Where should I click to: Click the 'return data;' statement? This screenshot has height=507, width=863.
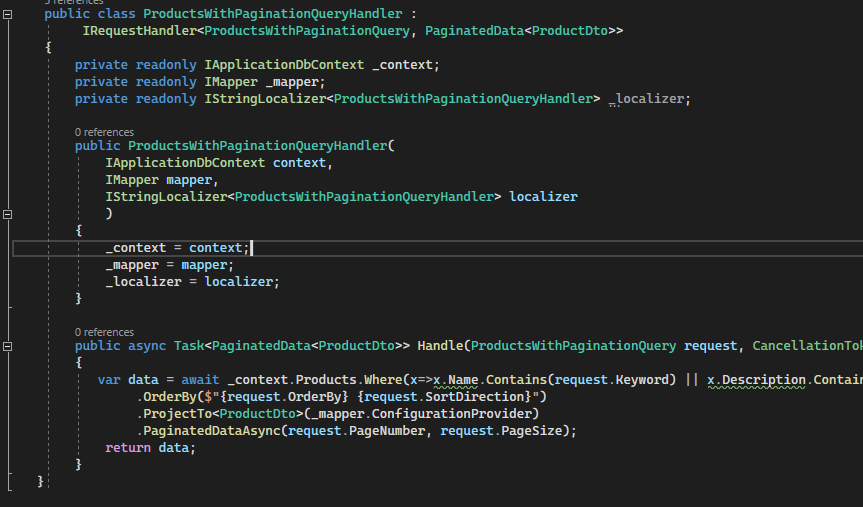pyautogui.click(x=150, y=448)
